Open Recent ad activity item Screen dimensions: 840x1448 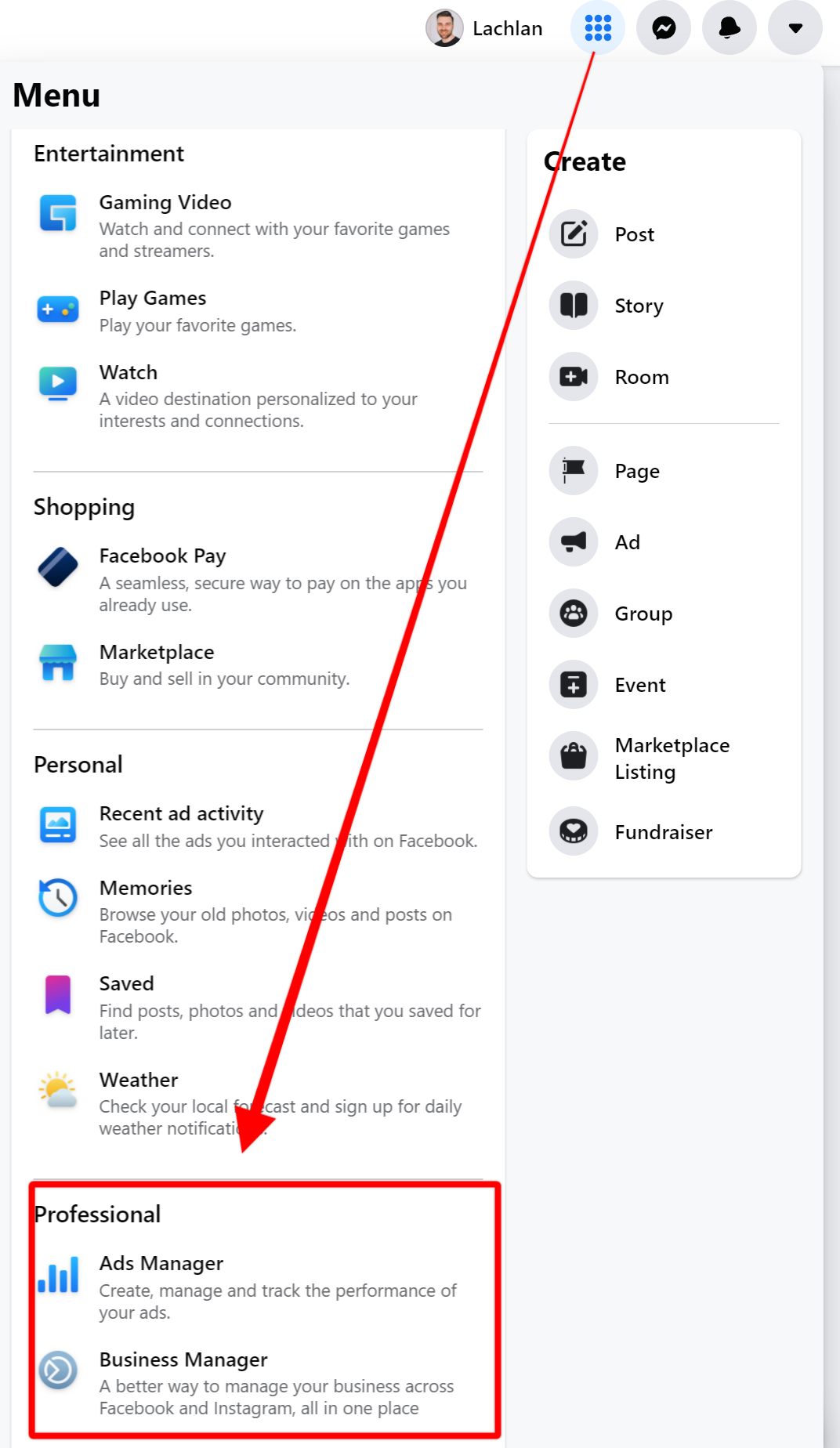click(x=258, y=827)
